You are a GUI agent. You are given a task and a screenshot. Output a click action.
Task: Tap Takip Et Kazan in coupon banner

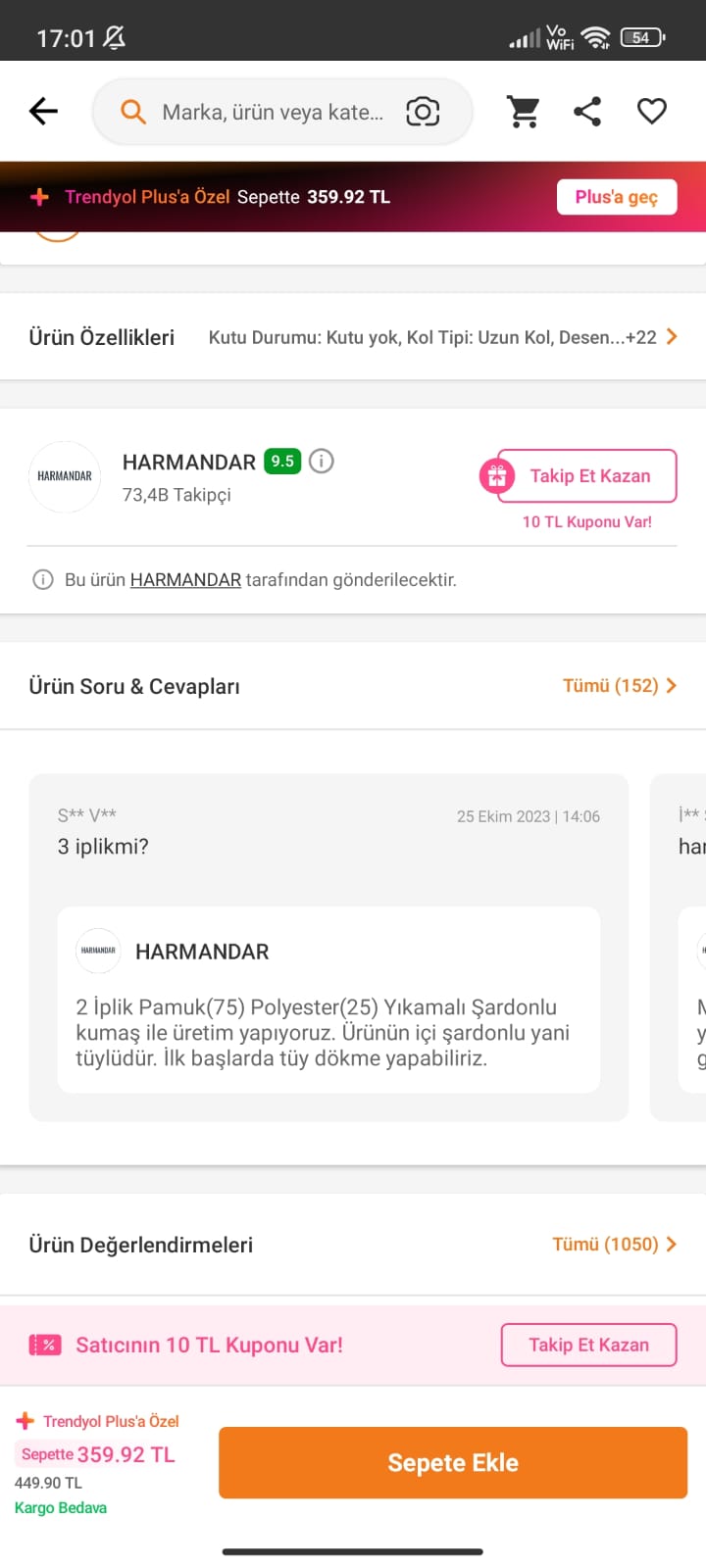click(588, 1346)
